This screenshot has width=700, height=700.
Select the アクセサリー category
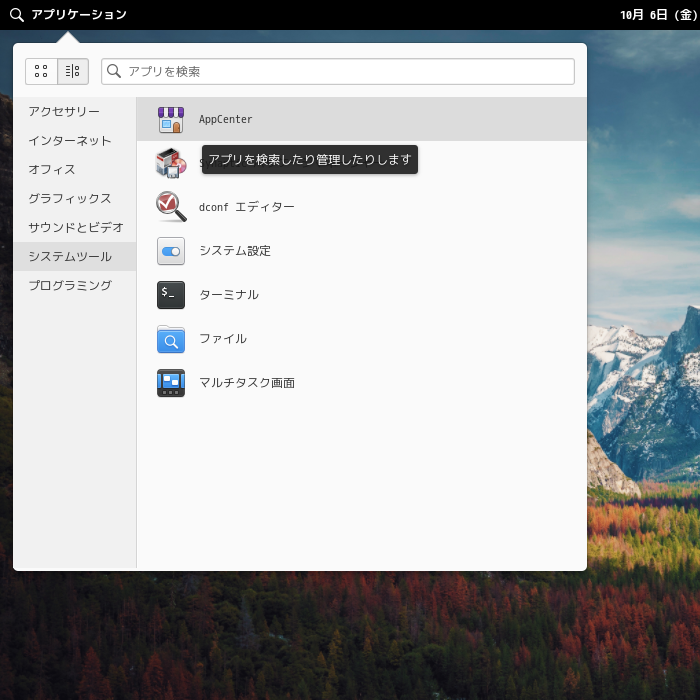pos(75,112)
